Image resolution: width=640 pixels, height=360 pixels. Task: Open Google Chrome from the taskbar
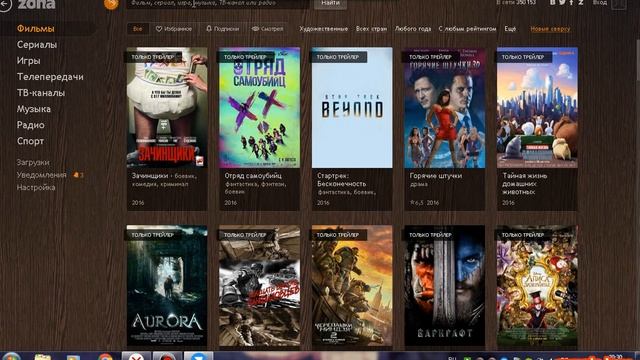(x=105, y=358)
